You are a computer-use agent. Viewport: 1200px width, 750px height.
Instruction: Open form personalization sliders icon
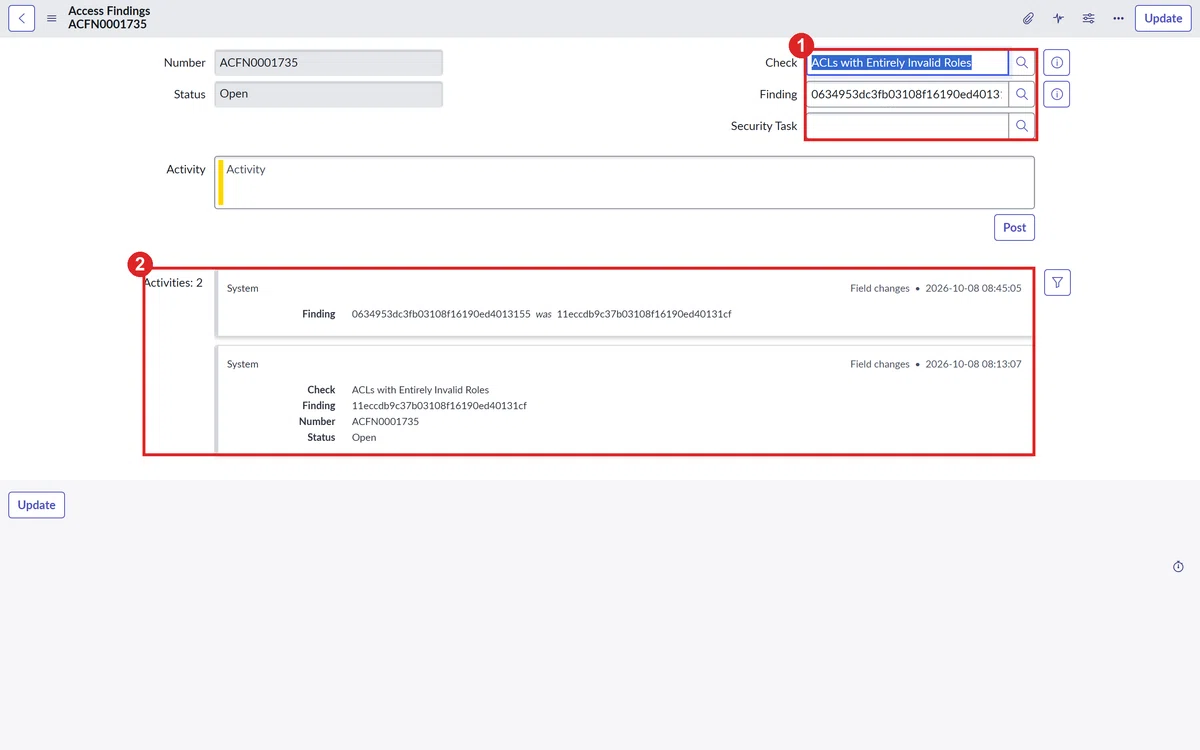click(x=1088, y=18)
